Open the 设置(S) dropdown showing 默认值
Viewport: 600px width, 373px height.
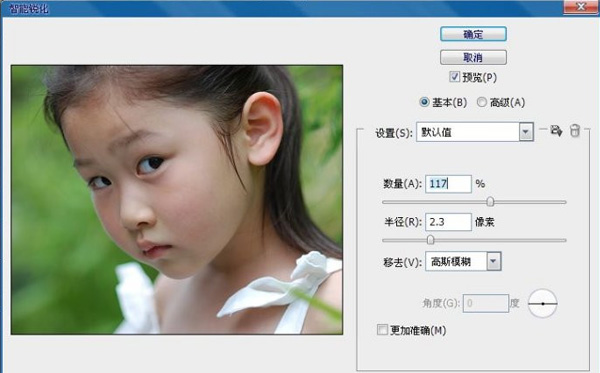(x=474, y=132)
